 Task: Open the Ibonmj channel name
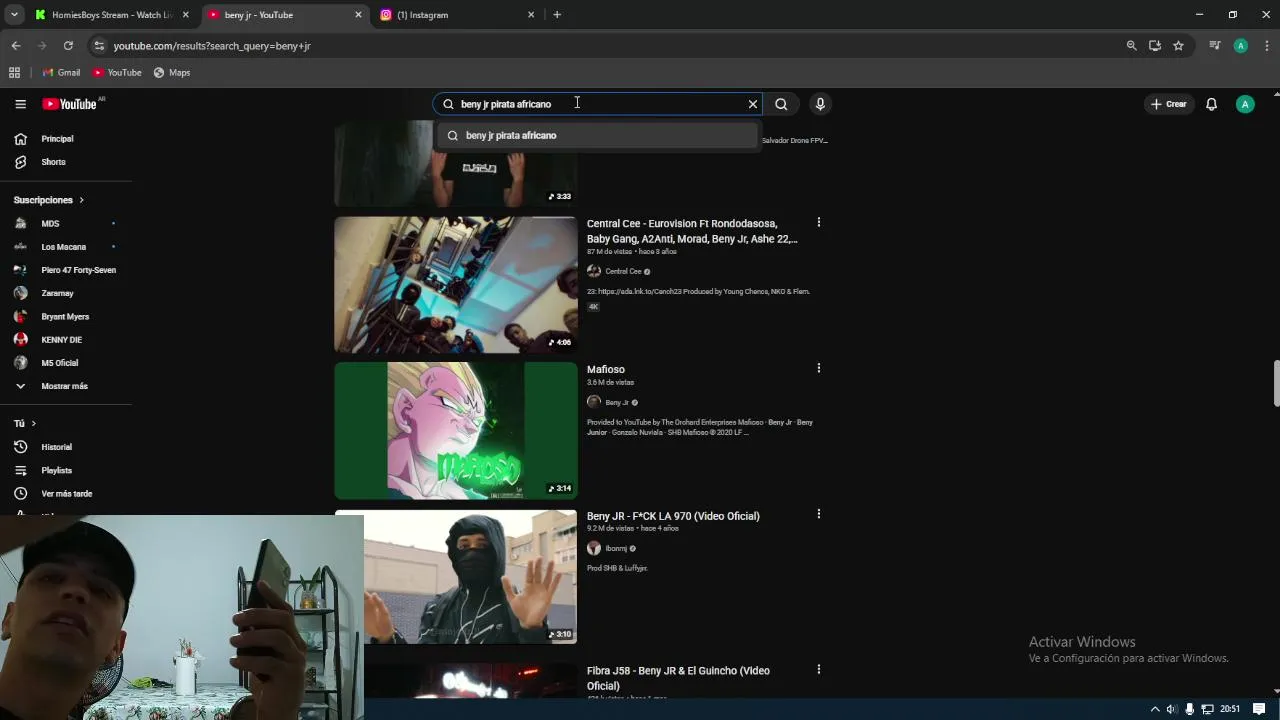pos(616,549)
